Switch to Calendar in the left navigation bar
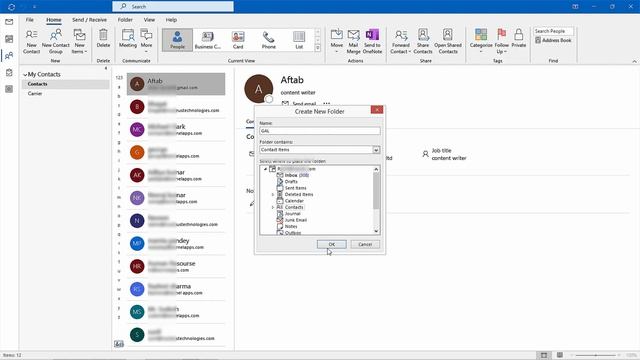This screenshot has height=360, width=640. pyautogui.click(x=9, y=39)
